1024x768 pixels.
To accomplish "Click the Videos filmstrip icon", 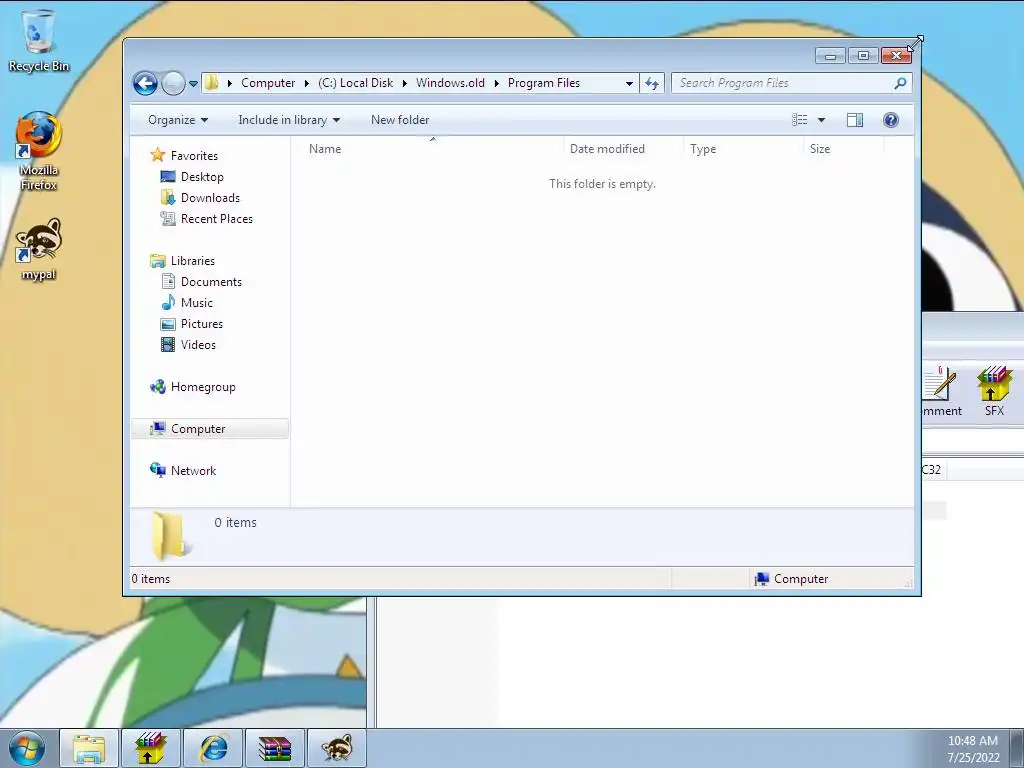I will tap(168, 344).
